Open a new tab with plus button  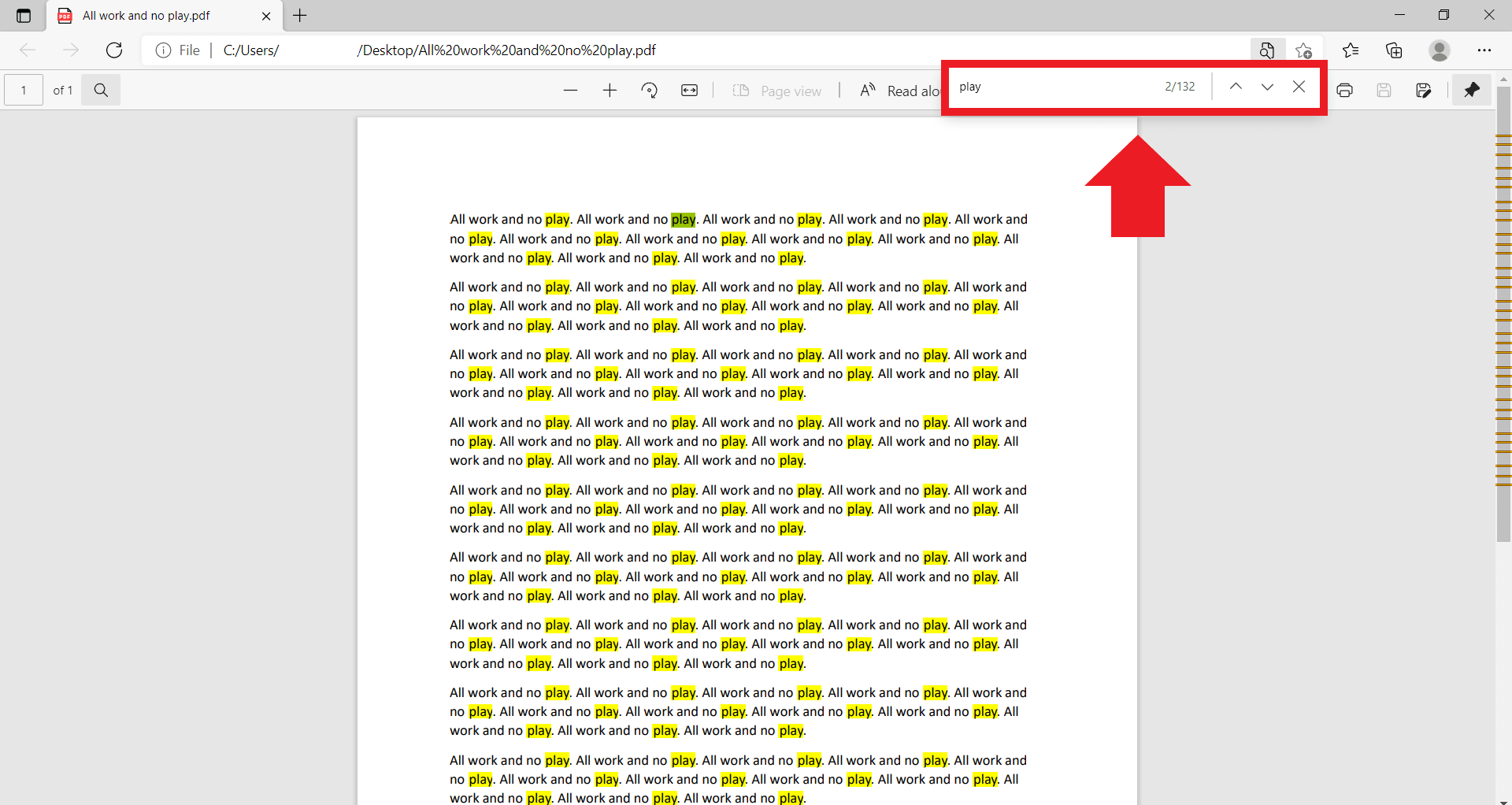[x=300, y=16]
